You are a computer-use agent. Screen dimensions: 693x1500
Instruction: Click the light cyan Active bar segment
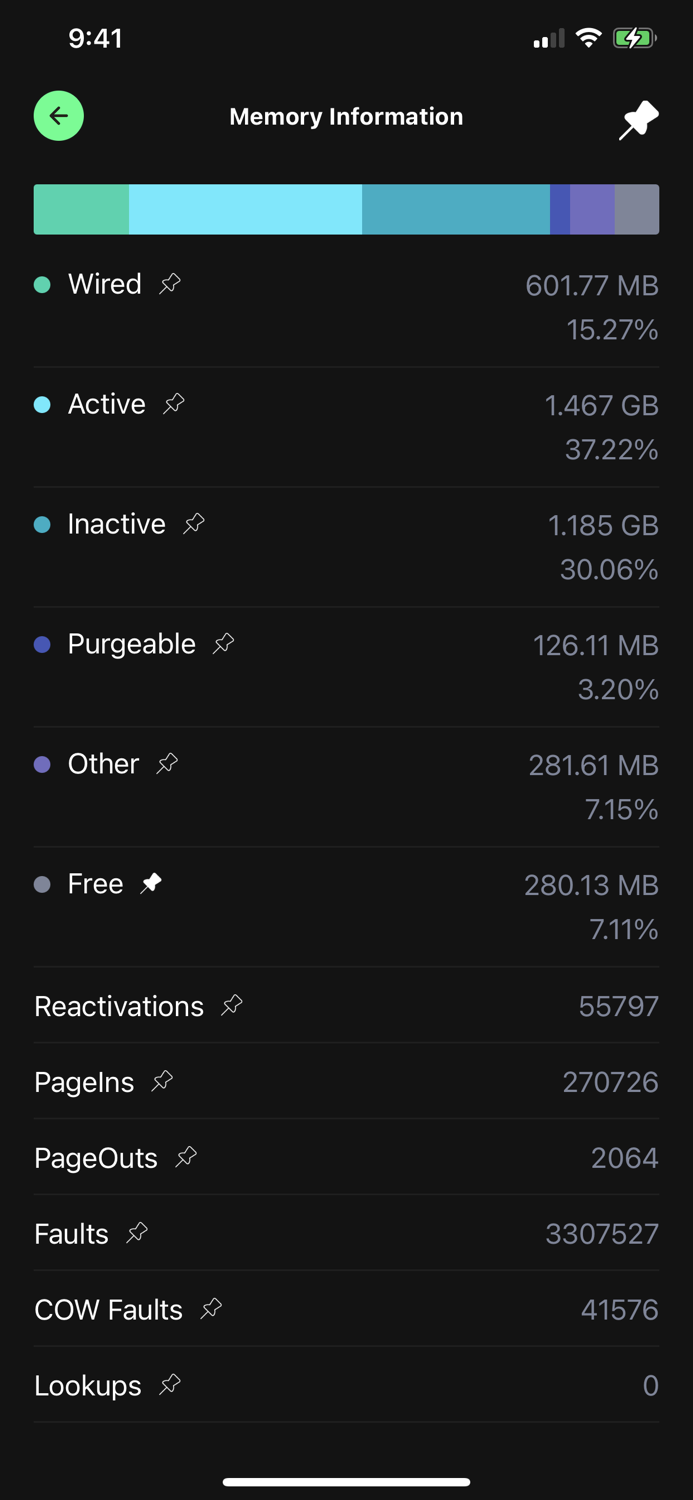[245, 209]
